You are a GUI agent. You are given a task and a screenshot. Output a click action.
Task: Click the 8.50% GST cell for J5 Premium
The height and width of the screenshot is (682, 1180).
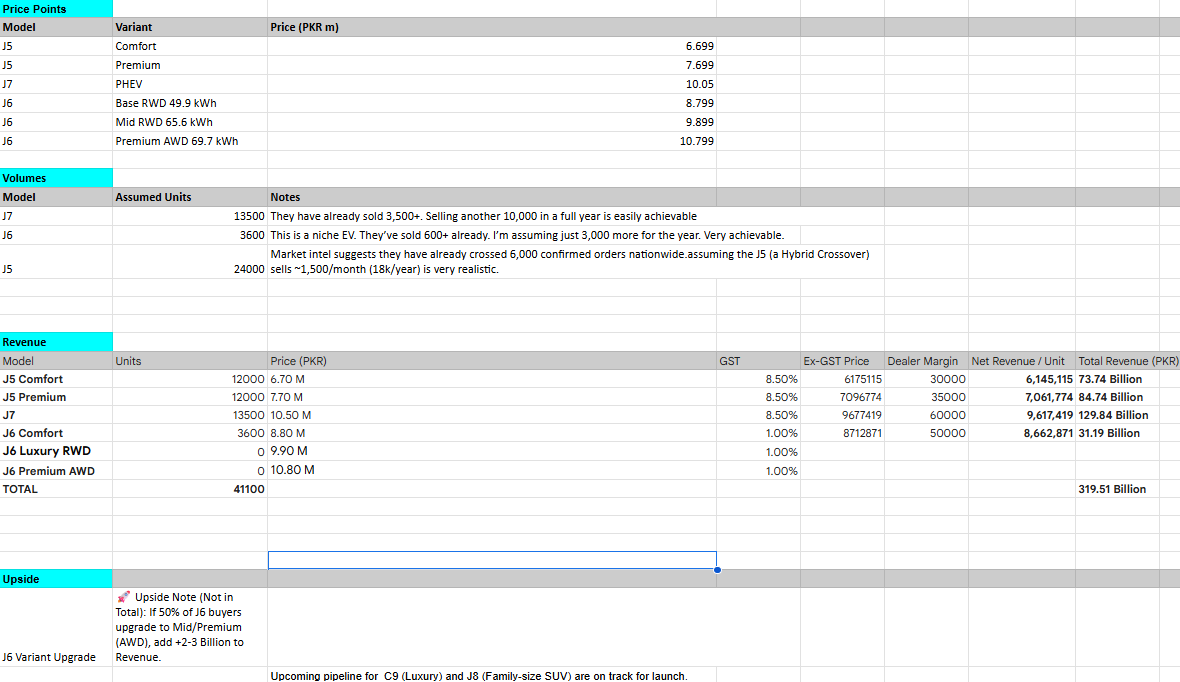point(756,397)
